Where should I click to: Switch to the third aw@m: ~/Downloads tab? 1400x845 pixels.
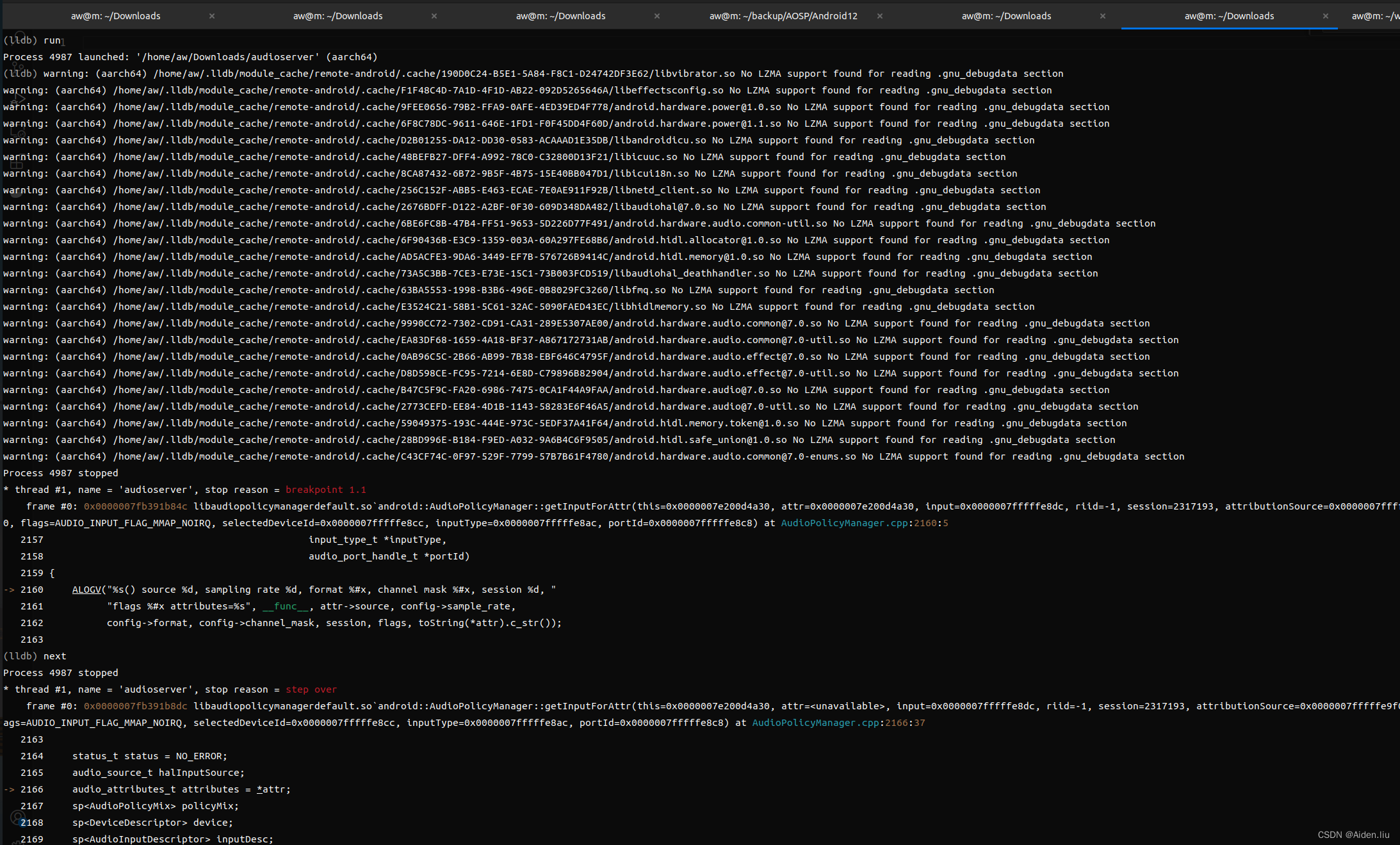coord(561,16)
